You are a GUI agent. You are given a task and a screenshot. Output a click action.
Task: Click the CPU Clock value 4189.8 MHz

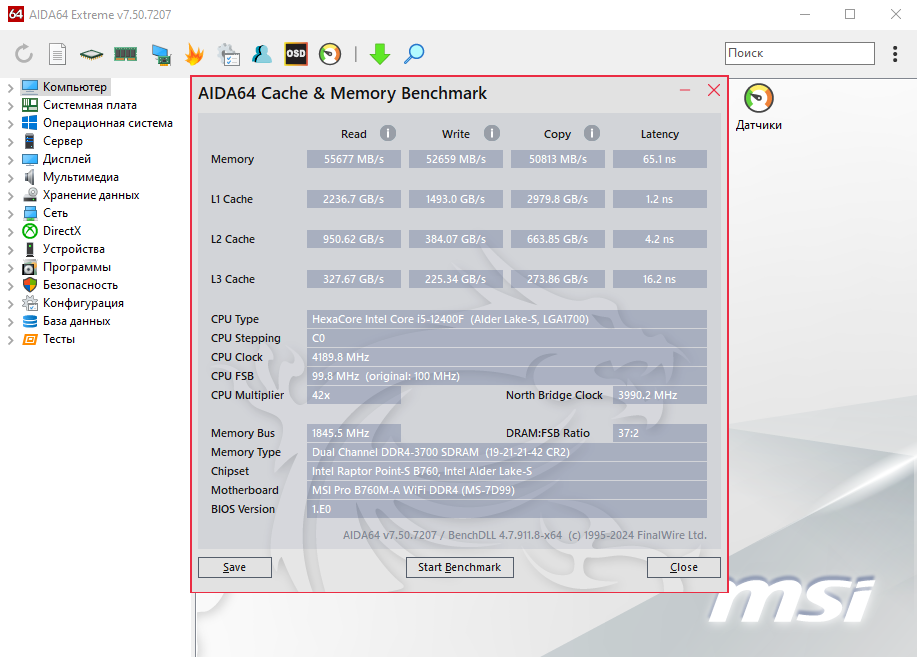506,357
